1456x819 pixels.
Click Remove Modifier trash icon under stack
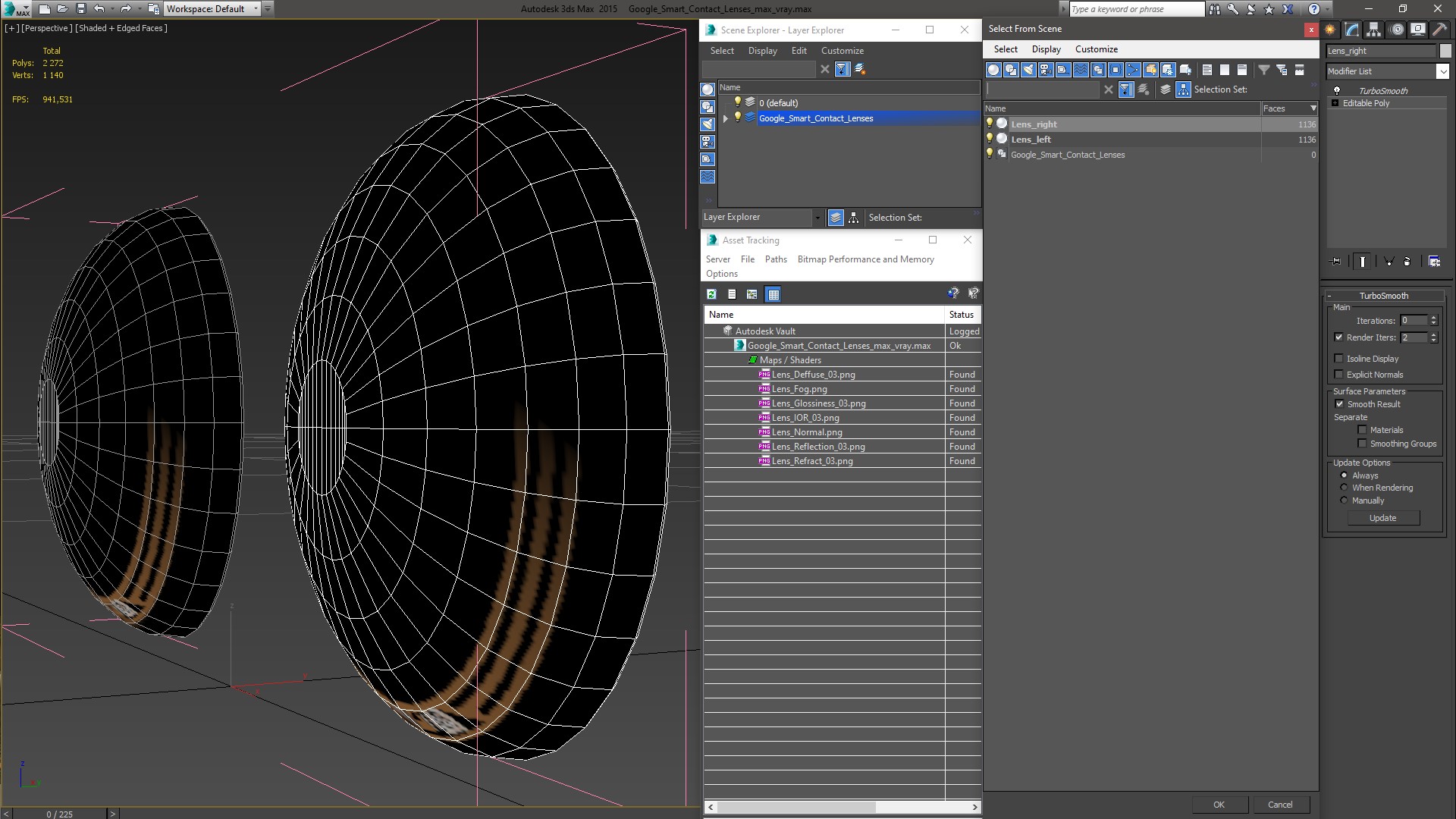[1407, 262]
